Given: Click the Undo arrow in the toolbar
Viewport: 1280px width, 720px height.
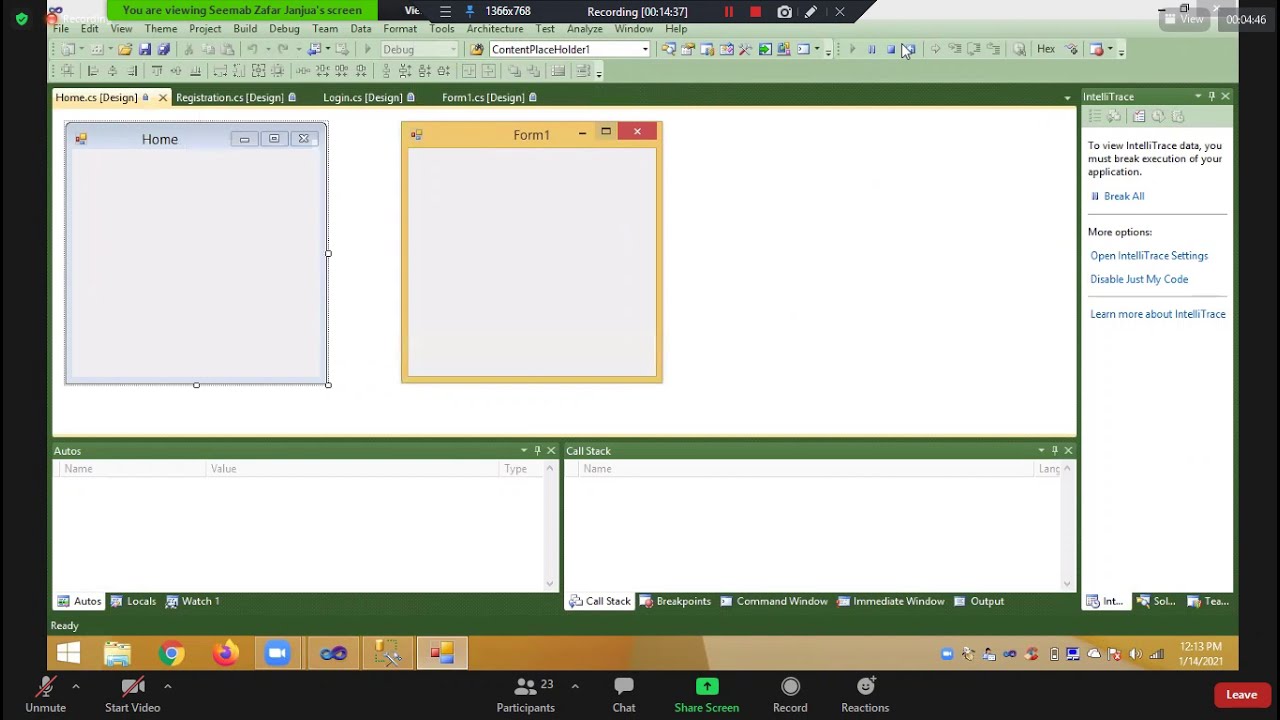Looking at the screenshot, I should coord(252,49).
